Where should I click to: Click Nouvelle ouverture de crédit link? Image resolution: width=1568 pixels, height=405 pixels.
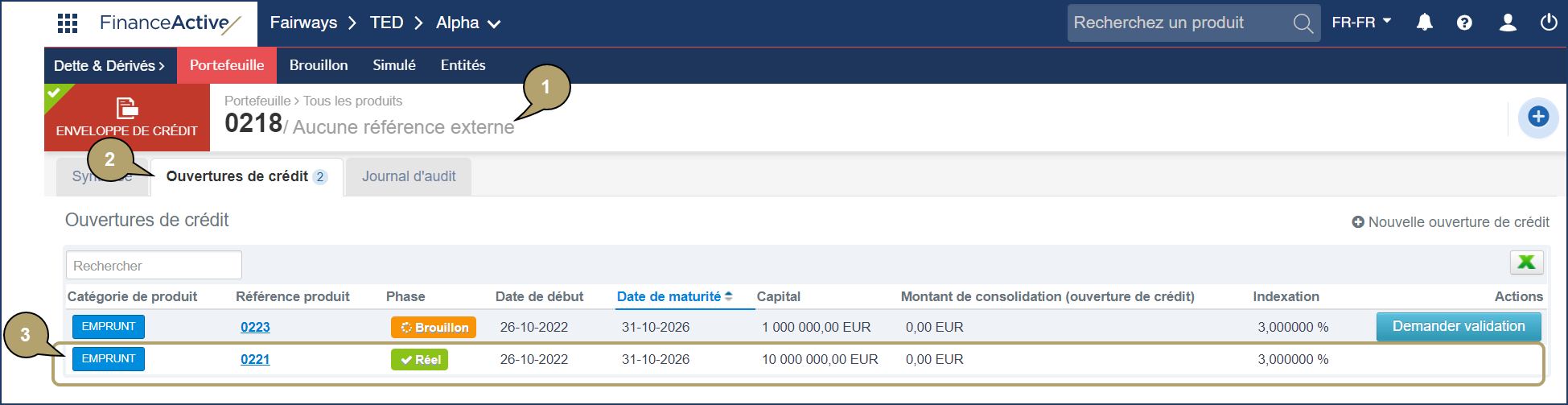(x=1451, y=222)
